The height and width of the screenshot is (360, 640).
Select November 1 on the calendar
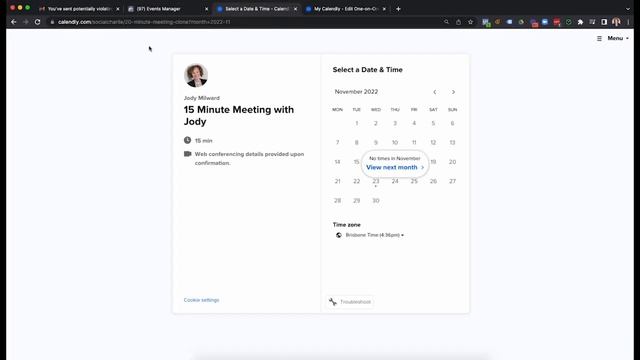coord(356,123)
